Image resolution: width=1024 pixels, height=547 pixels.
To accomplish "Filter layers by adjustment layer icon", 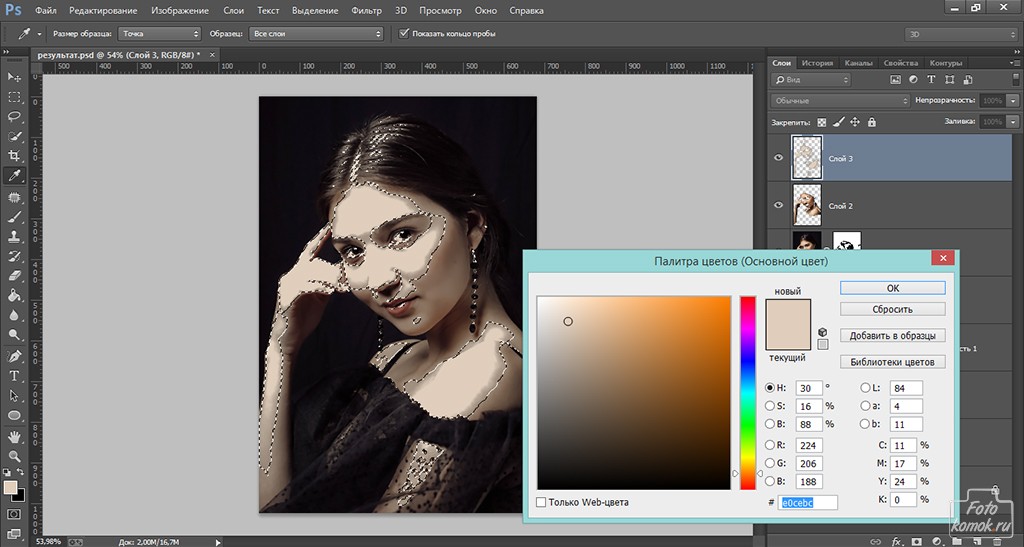I will pyautogui.click(x=913, y=80).
